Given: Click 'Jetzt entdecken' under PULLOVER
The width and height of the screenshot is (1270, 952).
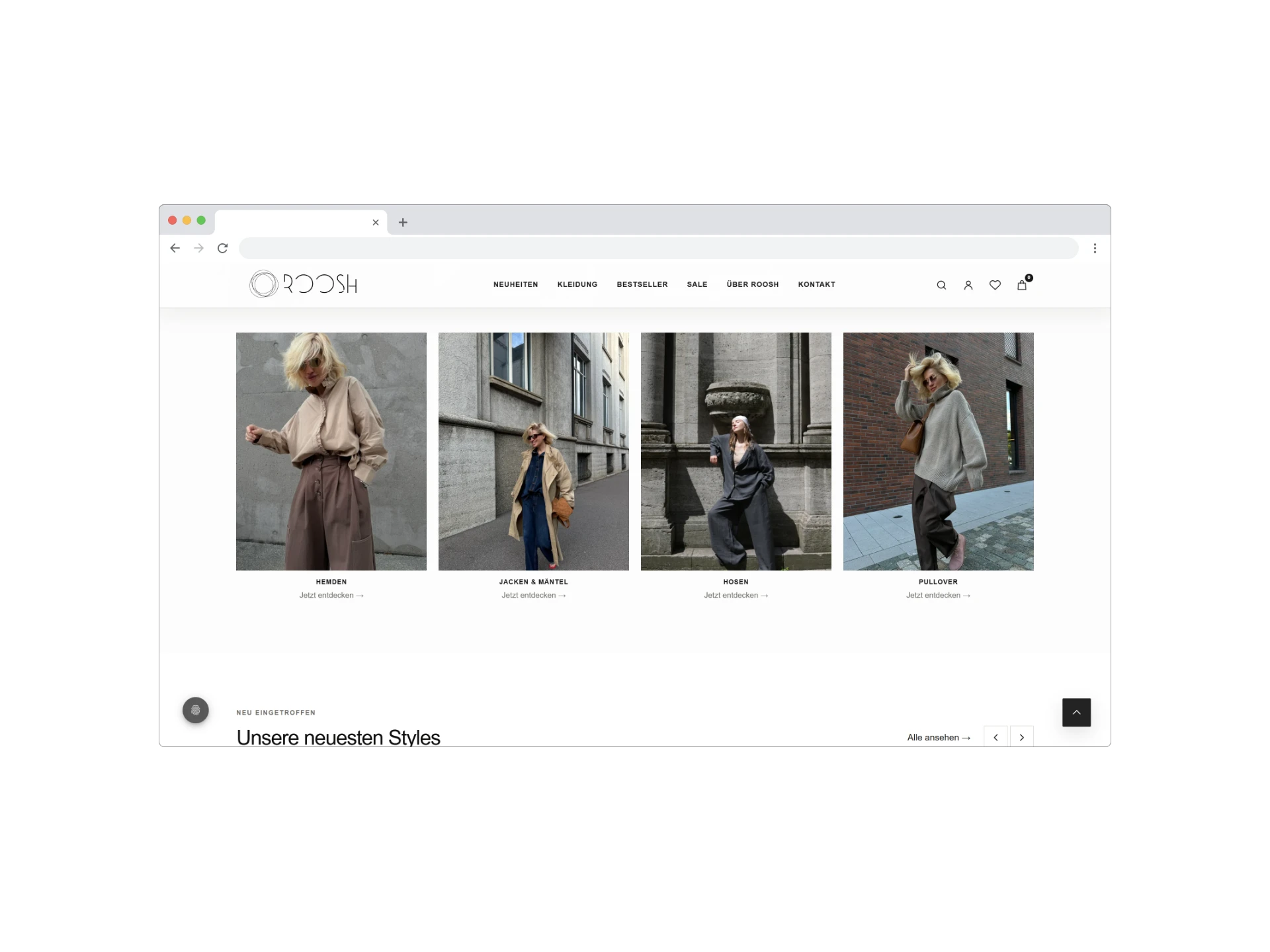Looking at the screenshot, I should (x=938, y=595).
